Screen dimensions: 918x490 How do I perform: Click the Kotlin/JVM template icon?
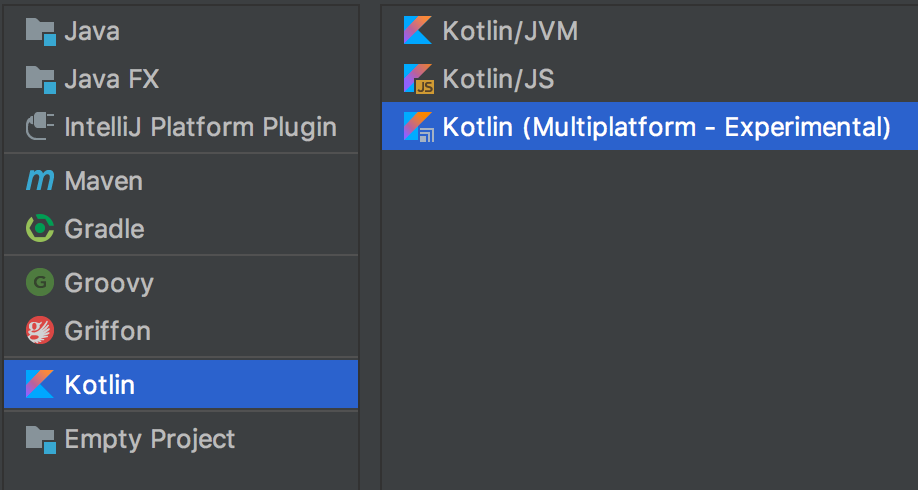[x=418, y=31]
